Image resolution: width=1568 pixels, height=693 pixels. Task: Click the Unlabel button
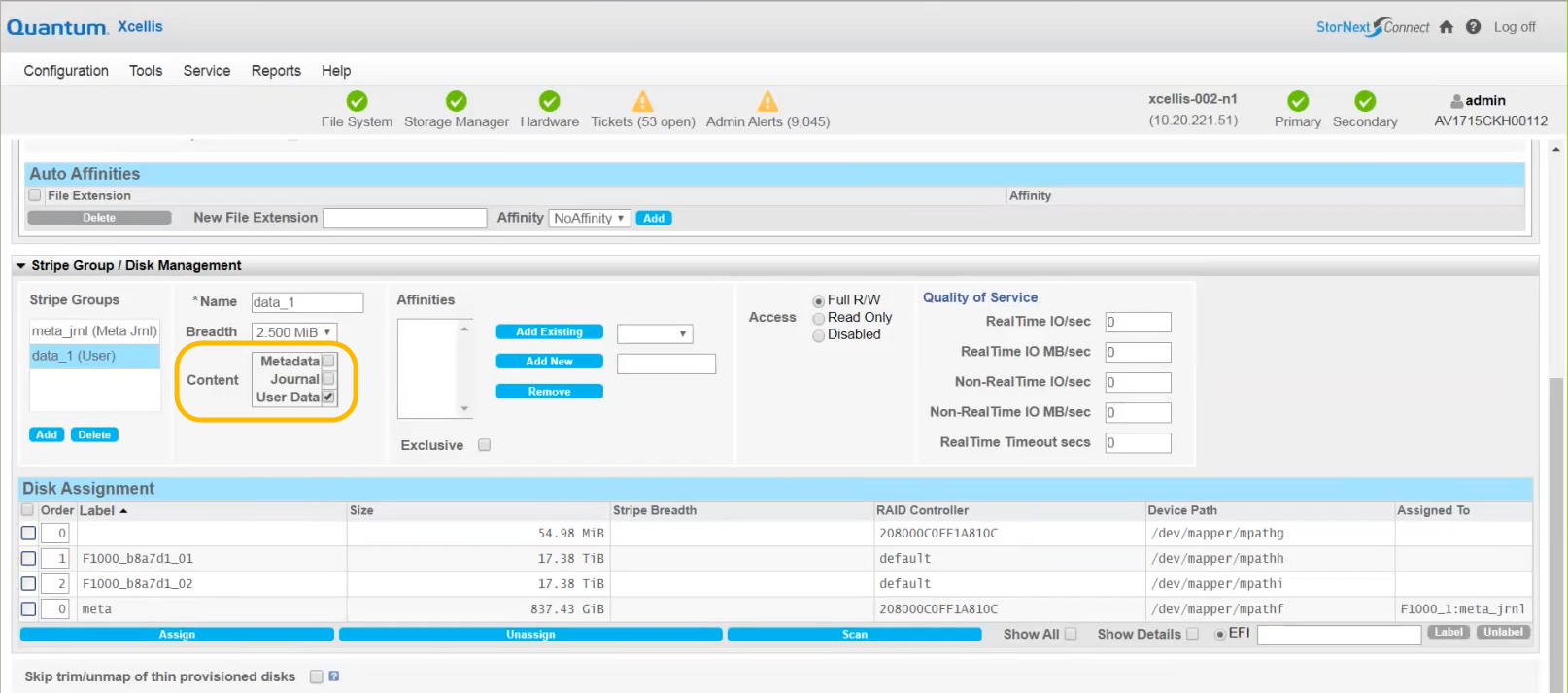(x=1503, y=632)
